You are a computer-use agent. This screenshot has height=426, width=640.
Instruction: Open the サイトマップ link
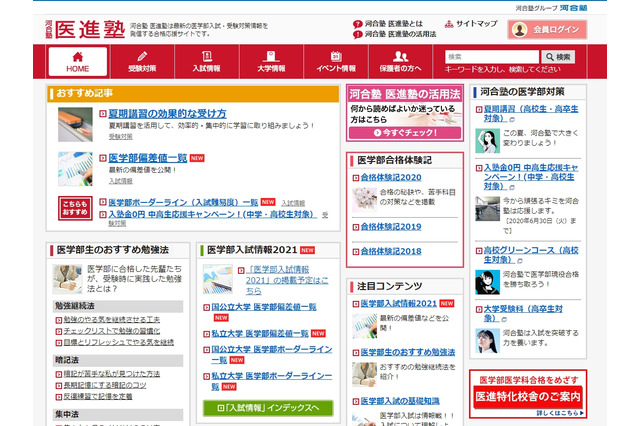476,24
